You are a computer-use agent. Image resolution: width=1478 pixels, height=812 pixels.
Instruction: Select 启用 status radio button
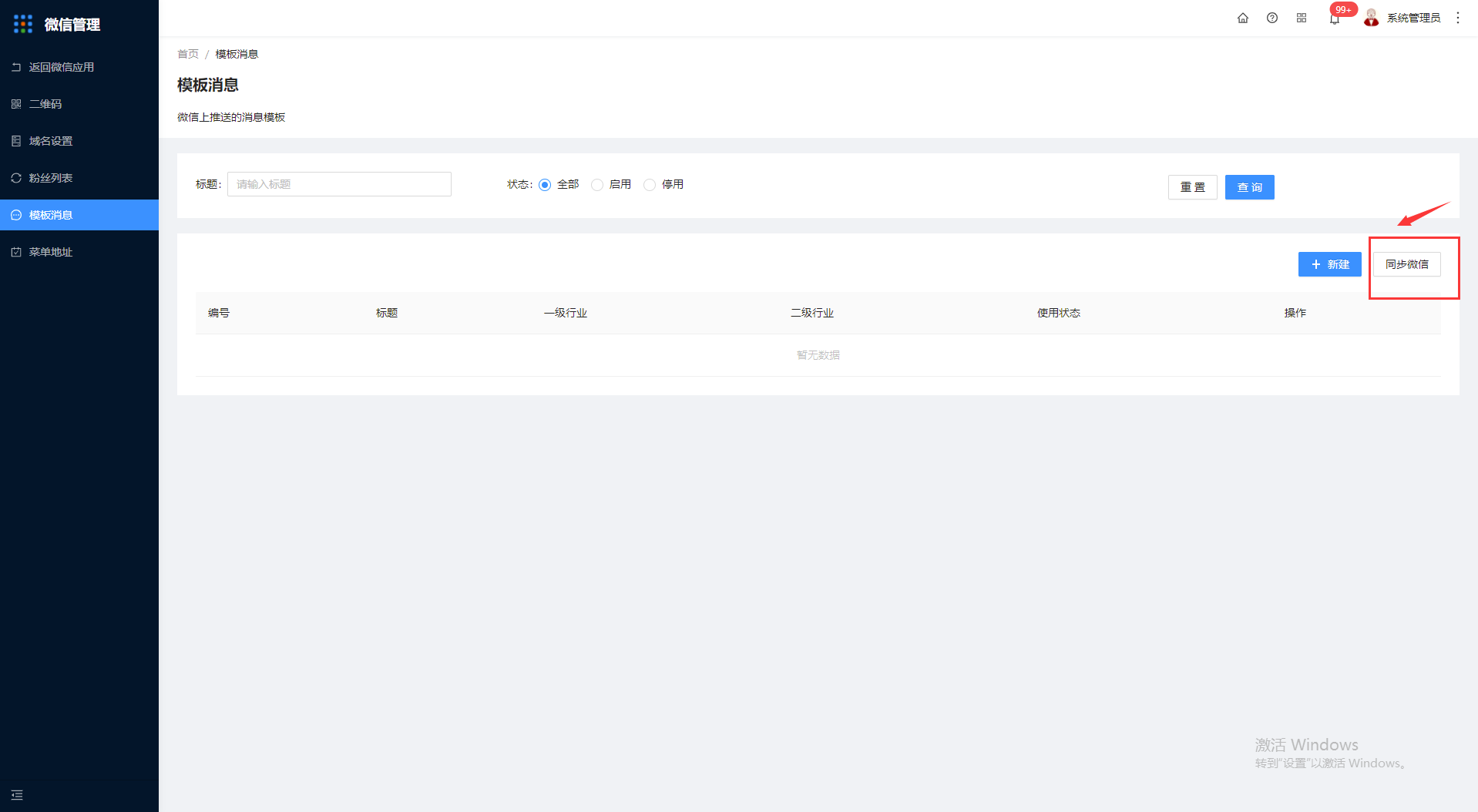(x=597, y=185)
